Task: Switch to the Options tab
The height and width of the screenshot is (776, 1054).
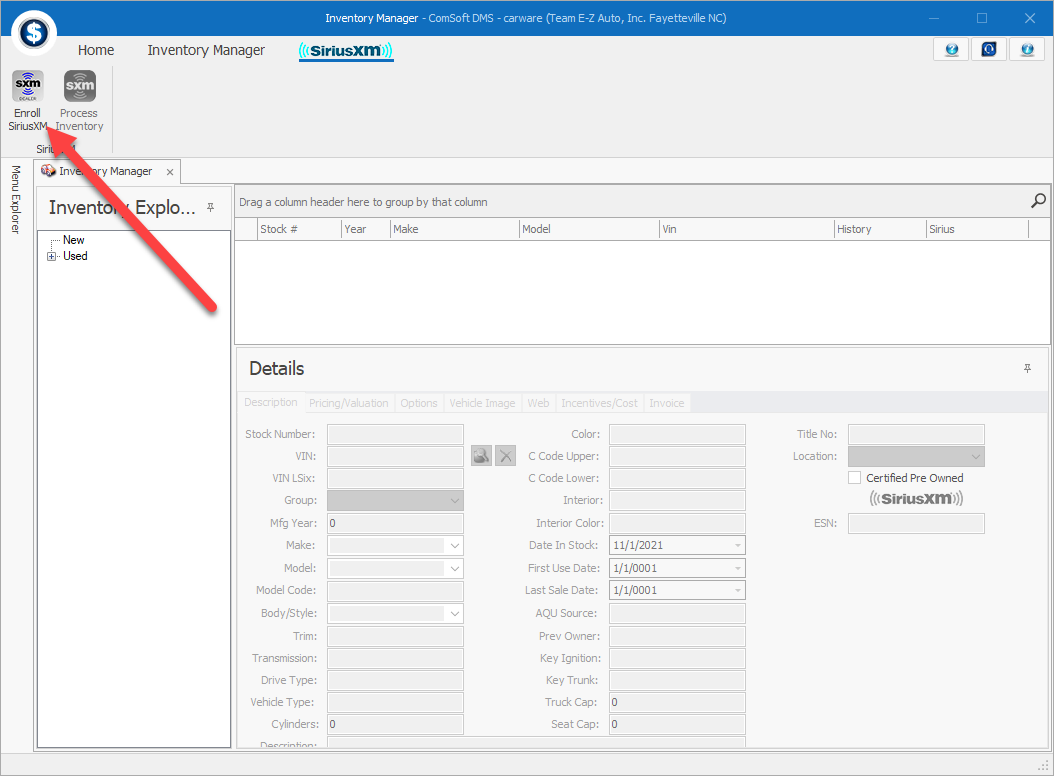Action: [x=419, y=403]
